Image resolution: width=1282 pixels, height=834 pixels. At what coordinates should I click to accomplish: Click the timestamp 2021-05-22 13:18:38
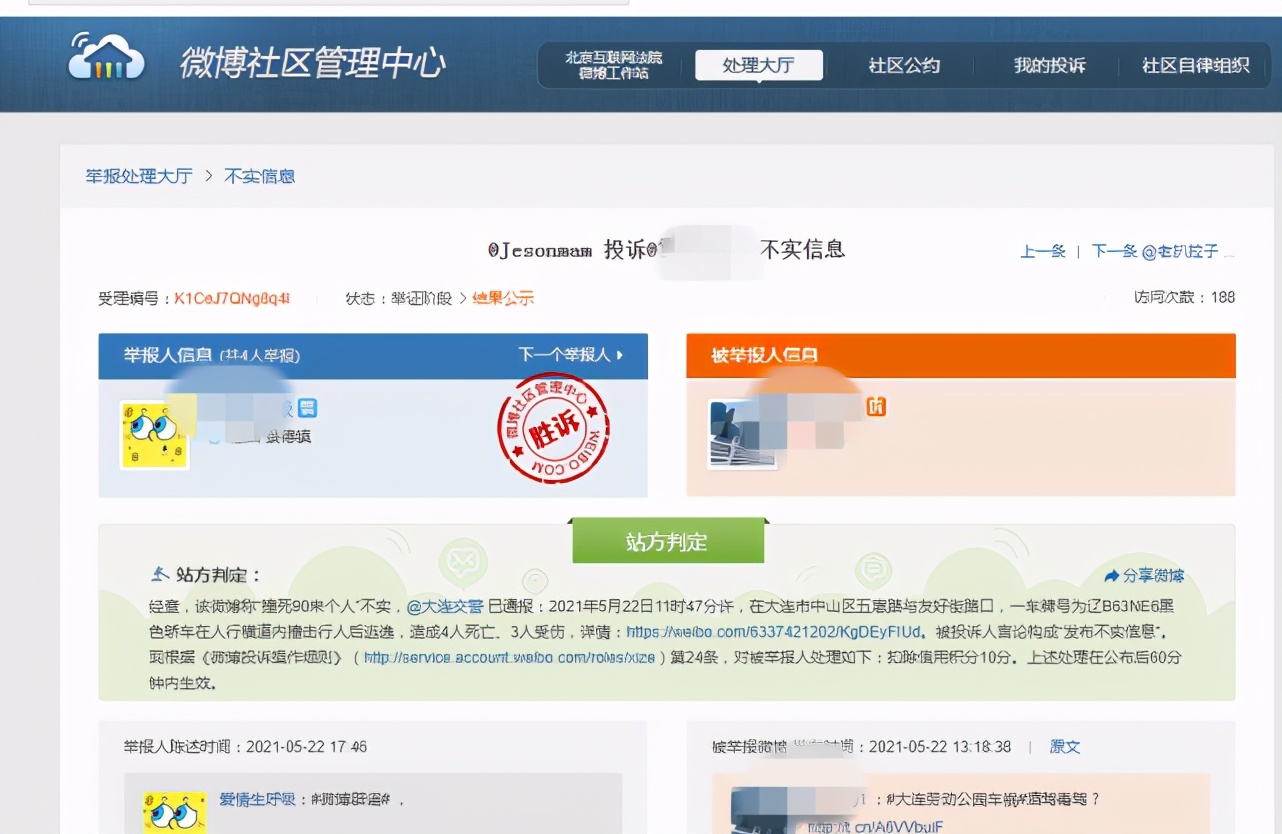940,747
